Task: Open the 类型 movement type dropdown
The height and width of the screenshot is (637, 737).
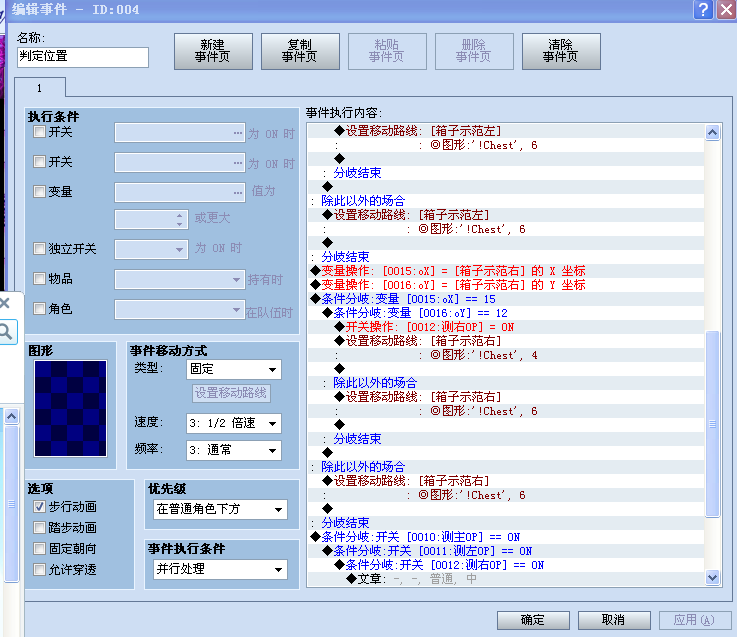Action: pyautogui.click(x=234, y=370)
